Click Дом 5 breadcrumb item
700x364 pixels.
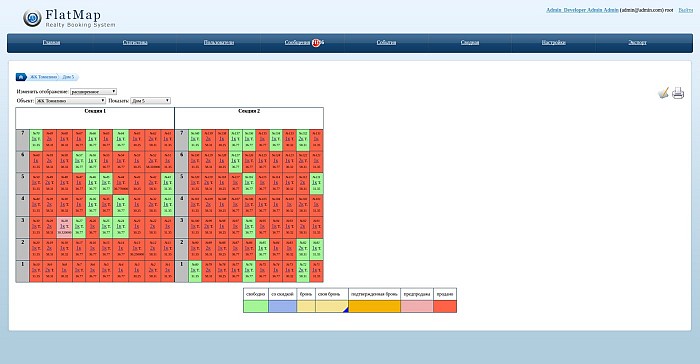(68, 77)
